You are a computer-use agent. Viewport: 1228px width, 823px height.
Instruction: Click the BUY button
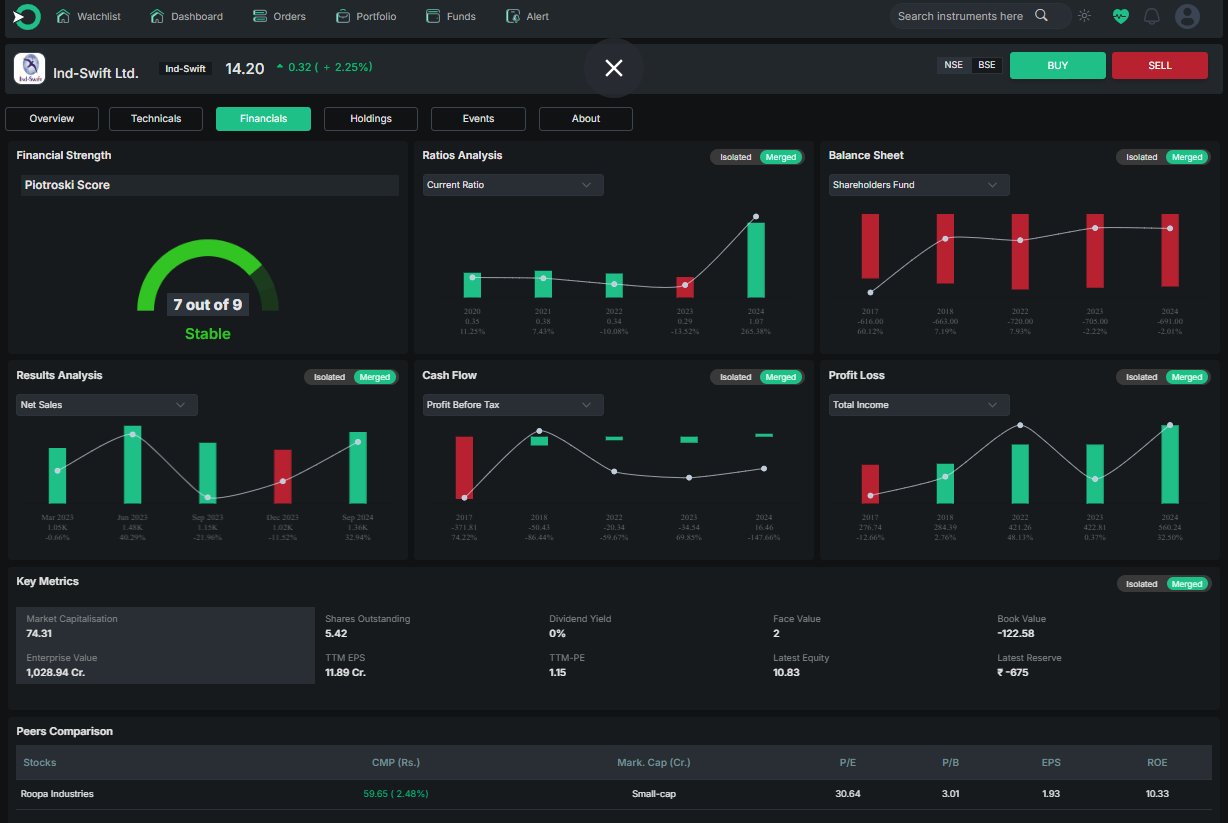tap(1058, 65)
